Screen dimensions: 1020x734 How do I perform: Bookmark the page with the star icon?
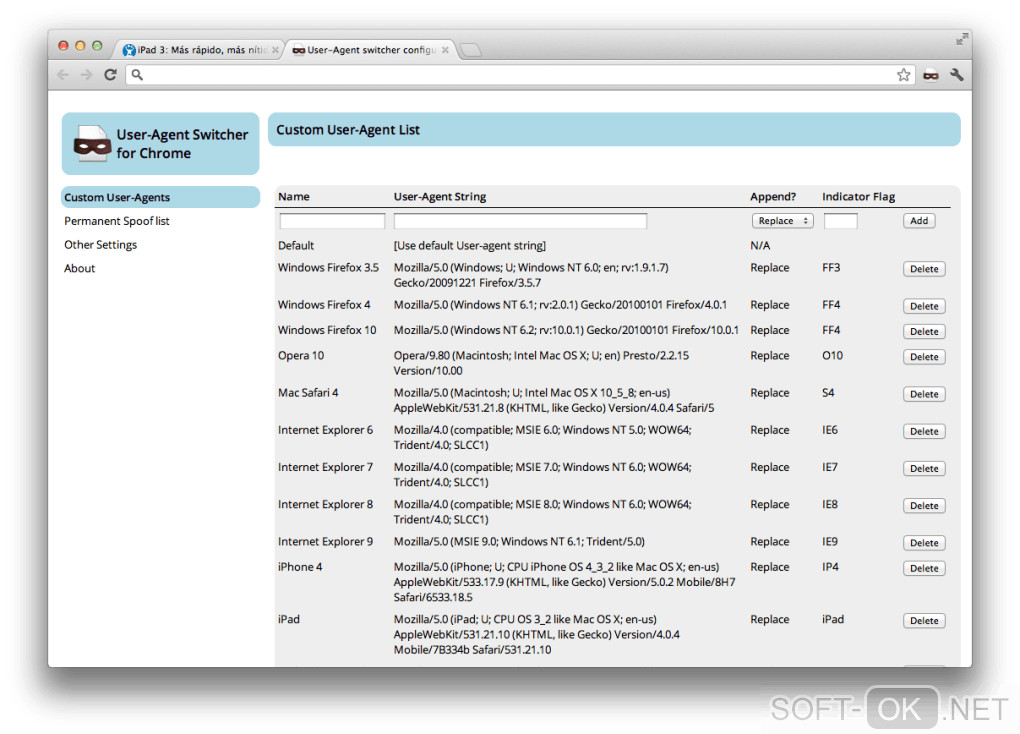click(904, 75)
